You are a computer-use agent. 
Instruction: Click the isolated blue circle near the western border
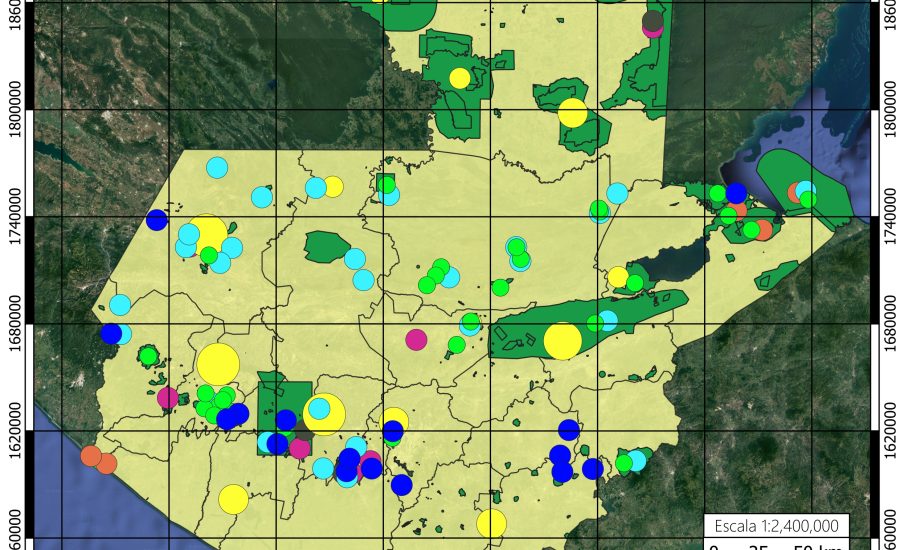click(x=157, y=220)
